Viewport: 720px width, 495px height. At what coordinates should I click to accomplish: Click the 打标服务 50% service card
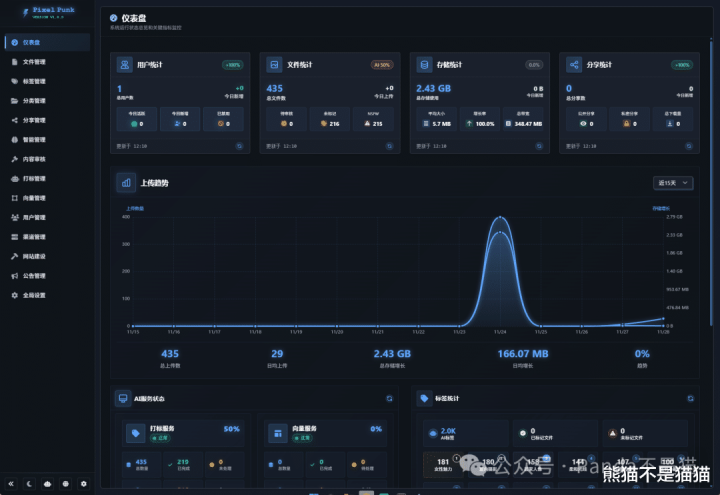coord(183,433)
